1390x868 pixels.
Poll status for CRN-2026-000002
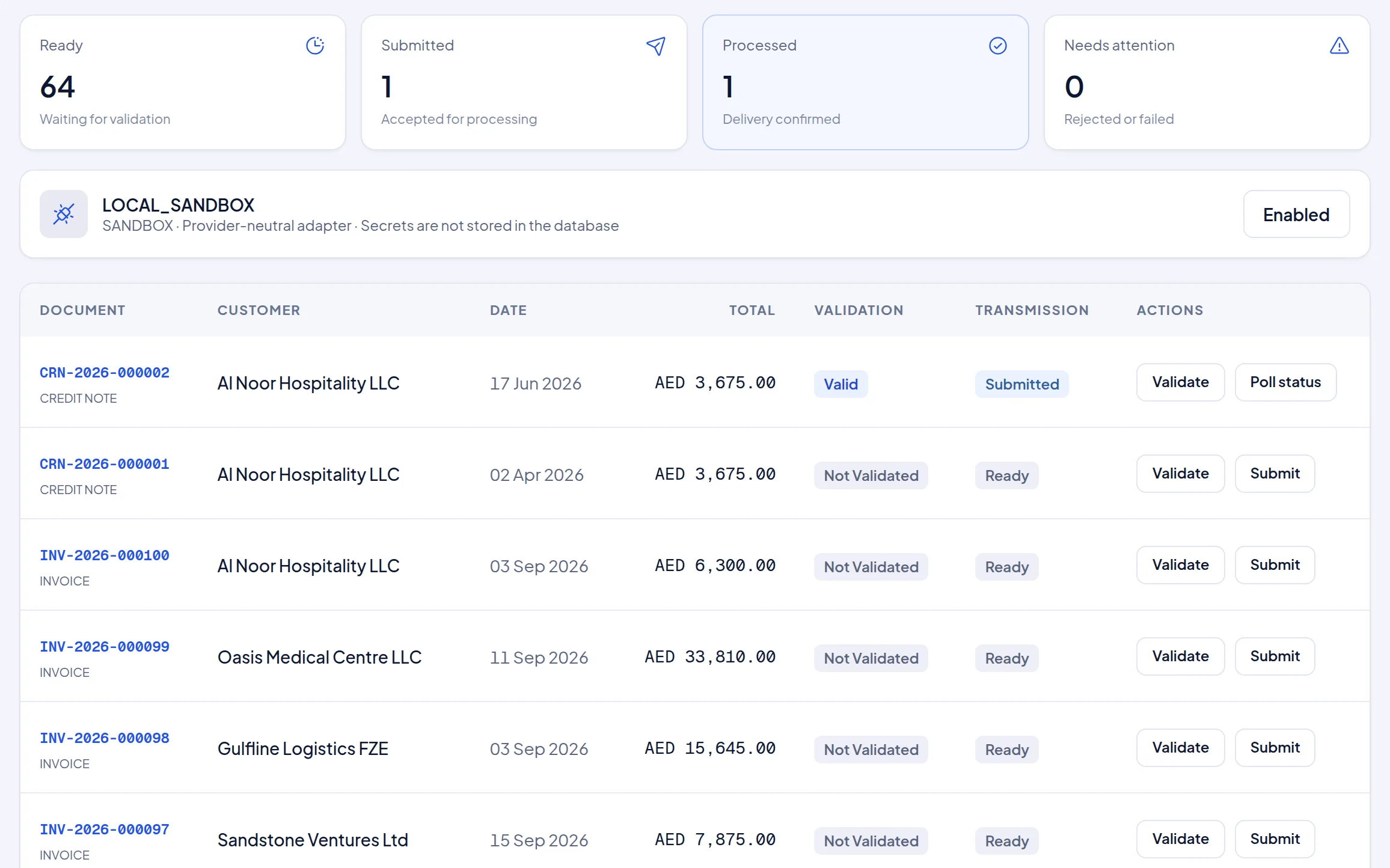[1285, 382]
